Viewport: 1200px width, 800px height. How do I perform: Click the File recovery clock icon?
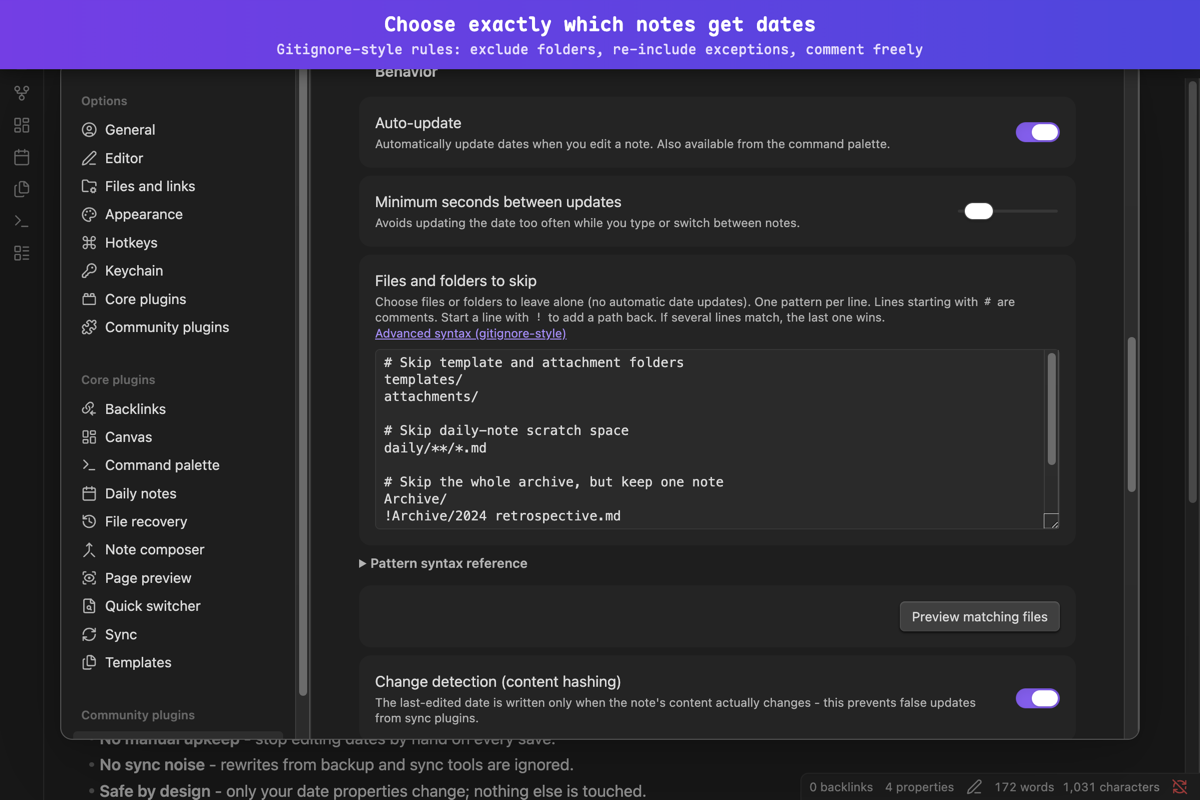[x=89, y=521]
